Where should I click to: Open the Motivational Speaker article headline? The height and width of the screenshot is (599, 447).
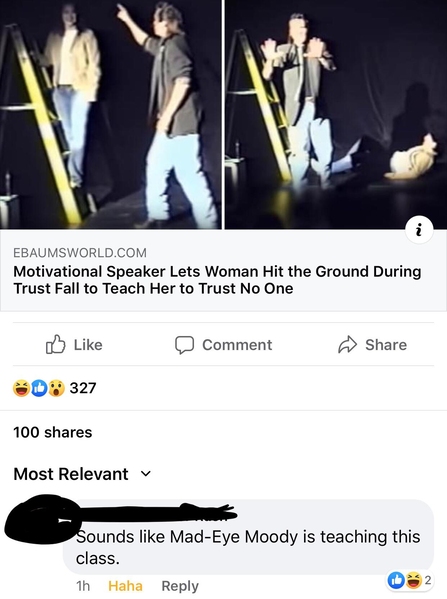tap(217, 280)
